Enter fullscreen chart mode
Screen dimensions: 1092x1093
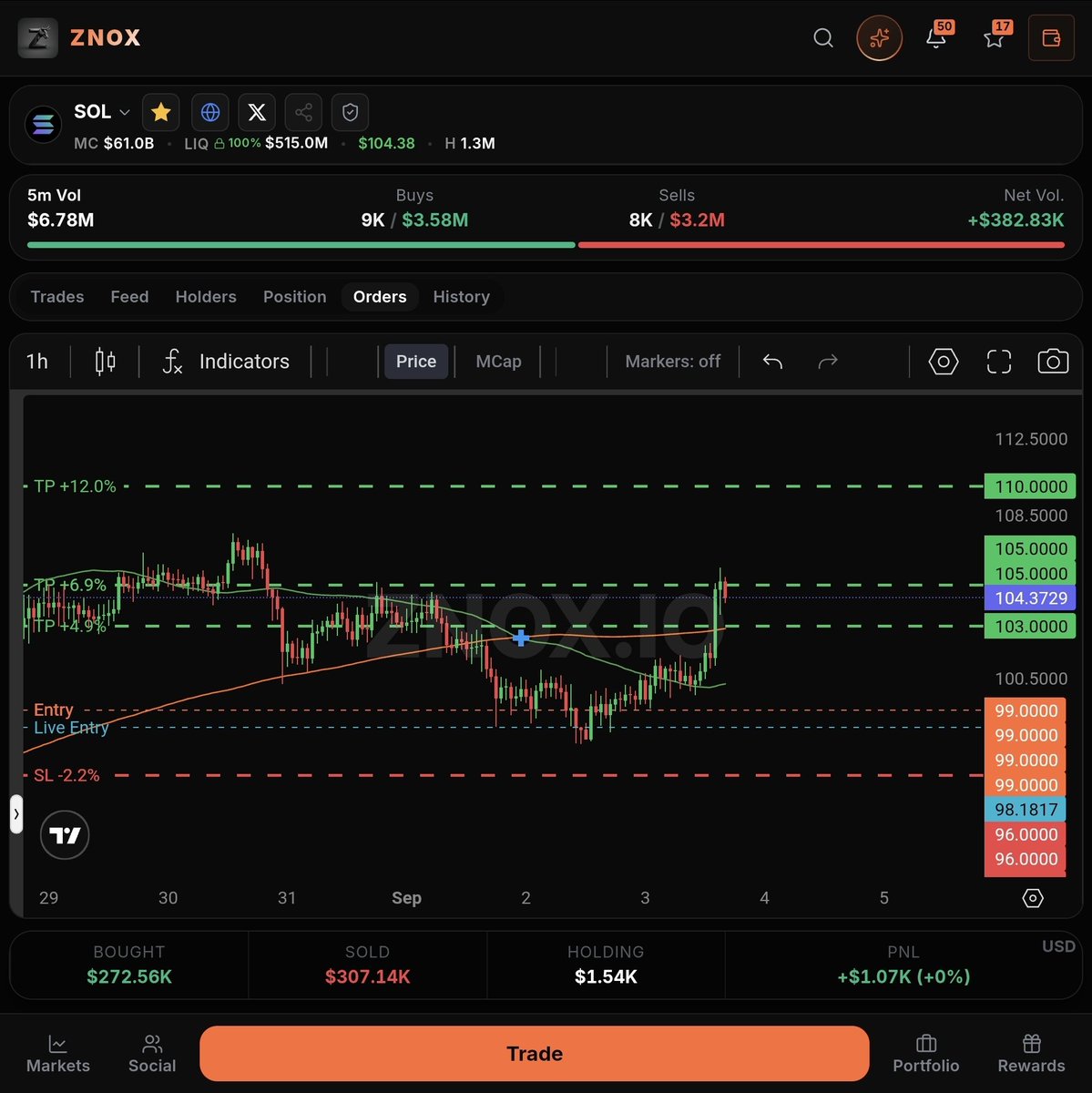(x=999, y=362)
